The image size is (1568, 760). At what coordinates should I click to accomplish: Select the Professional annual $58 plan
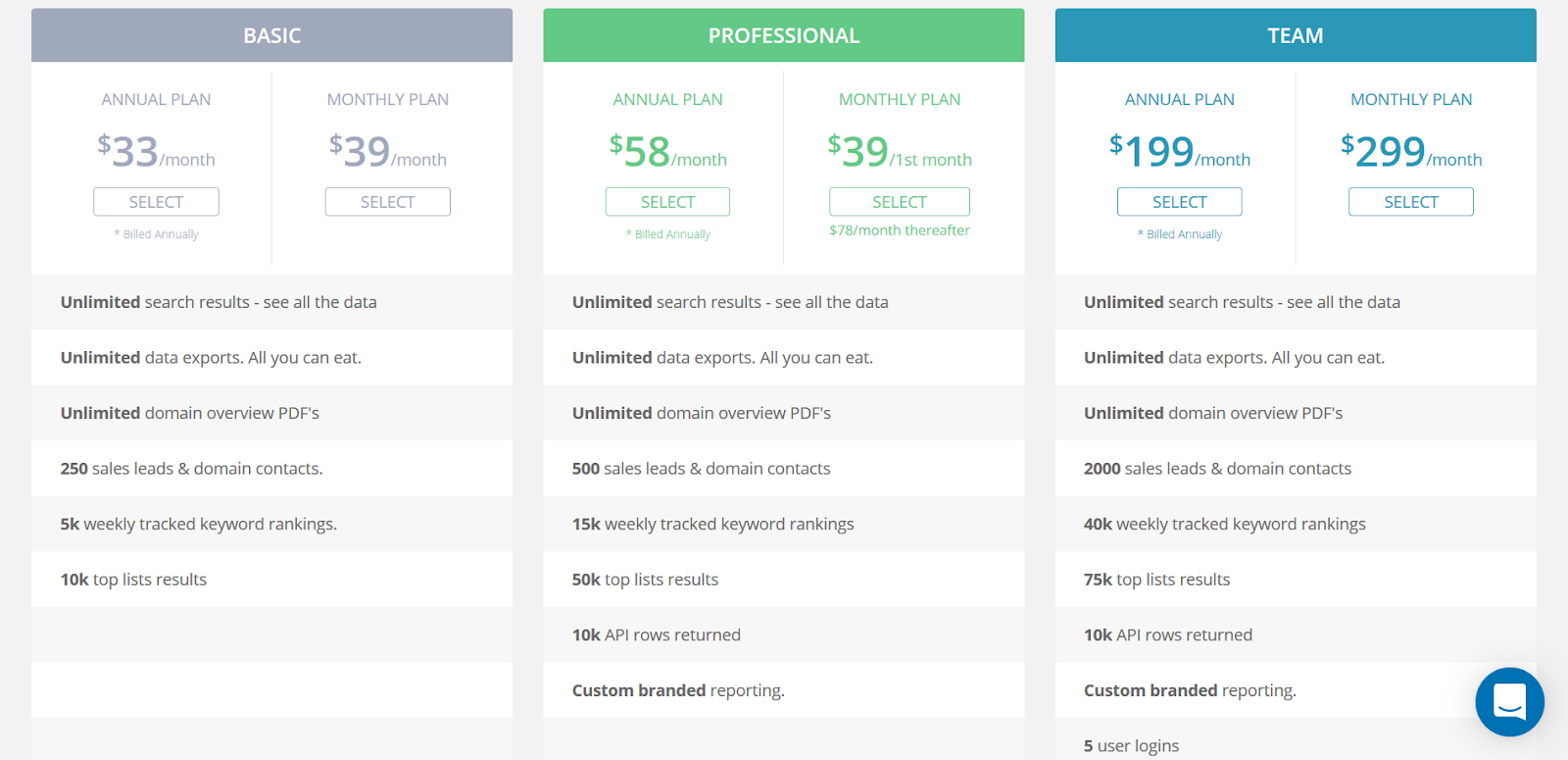tap(667, 202)
